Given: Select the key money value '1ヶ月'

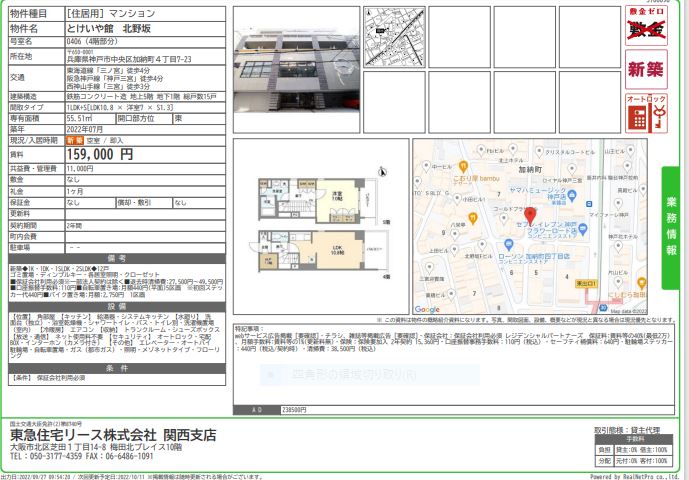Looking at the screenshot, I should point(75,191).
